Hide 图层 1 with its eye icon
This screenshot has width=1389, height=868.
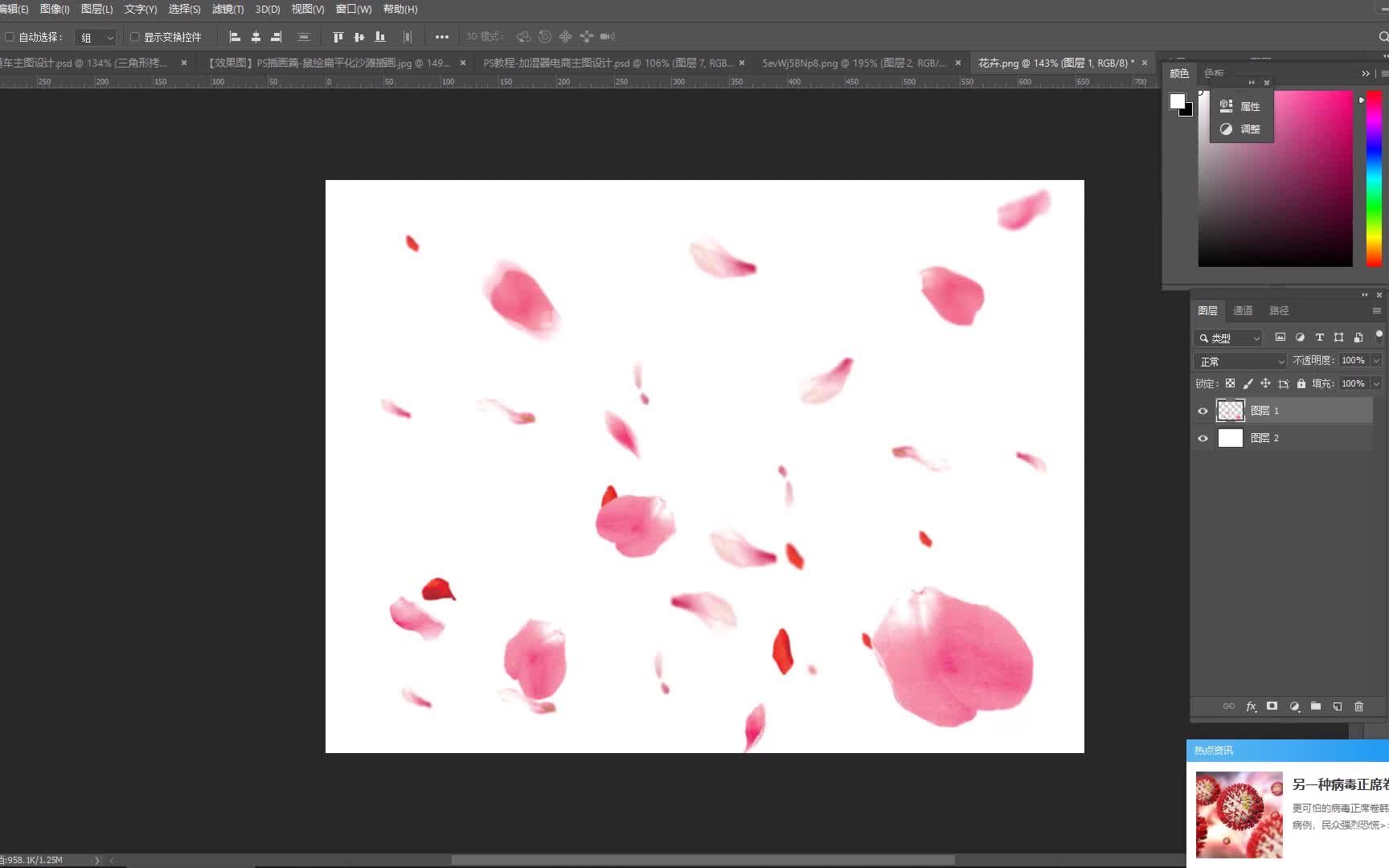pos(1203,411)
